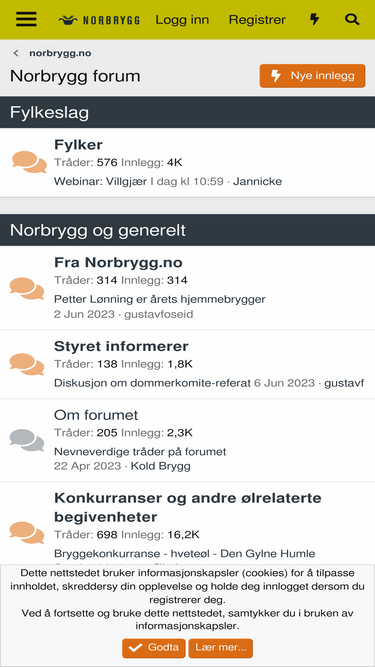Accept cookies with the Godta button
Image resolution: width=375 pixels, height=667 pixels.
(x=153, y=648)
